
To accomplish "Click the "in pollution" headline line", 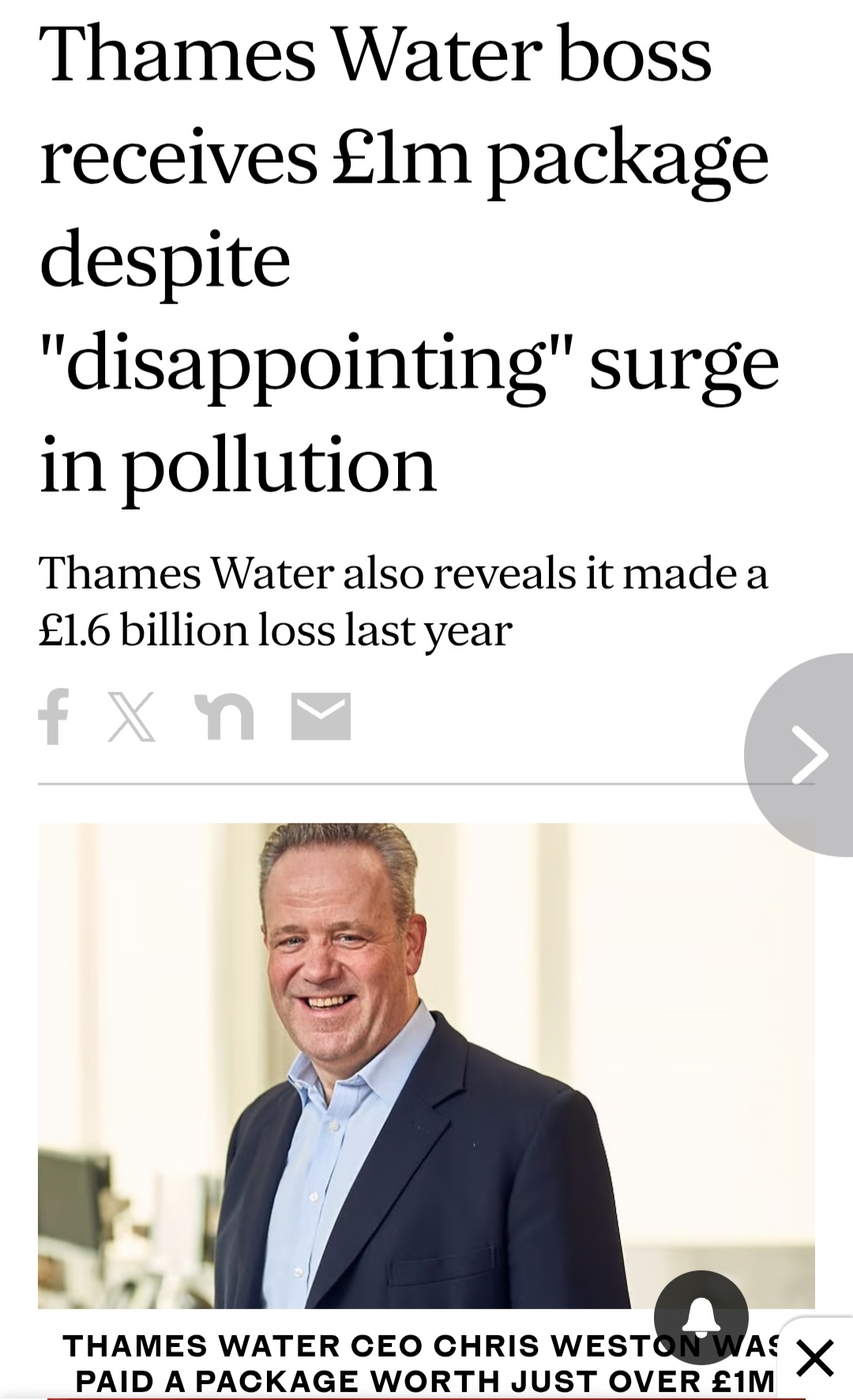I will (237, 465).
